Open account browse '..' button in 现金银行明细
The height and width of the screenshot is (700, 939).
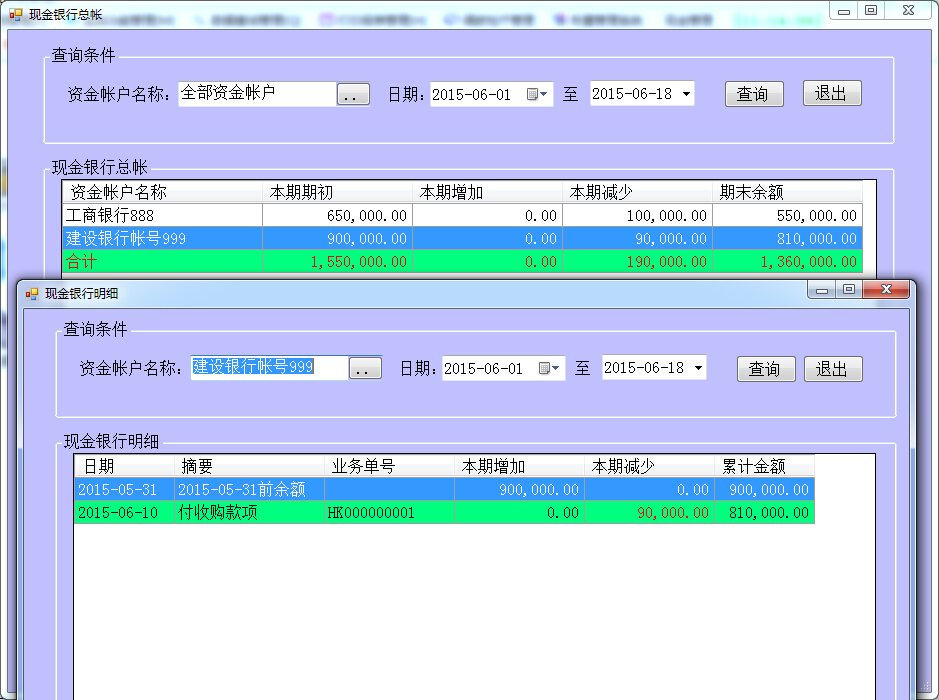coord(365,369)
